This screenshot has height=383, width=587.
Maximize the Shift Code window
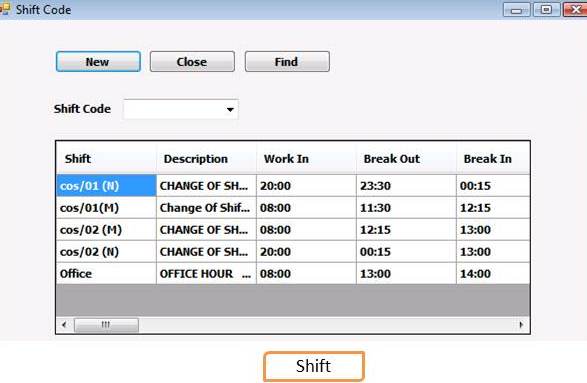click(547, 9)
